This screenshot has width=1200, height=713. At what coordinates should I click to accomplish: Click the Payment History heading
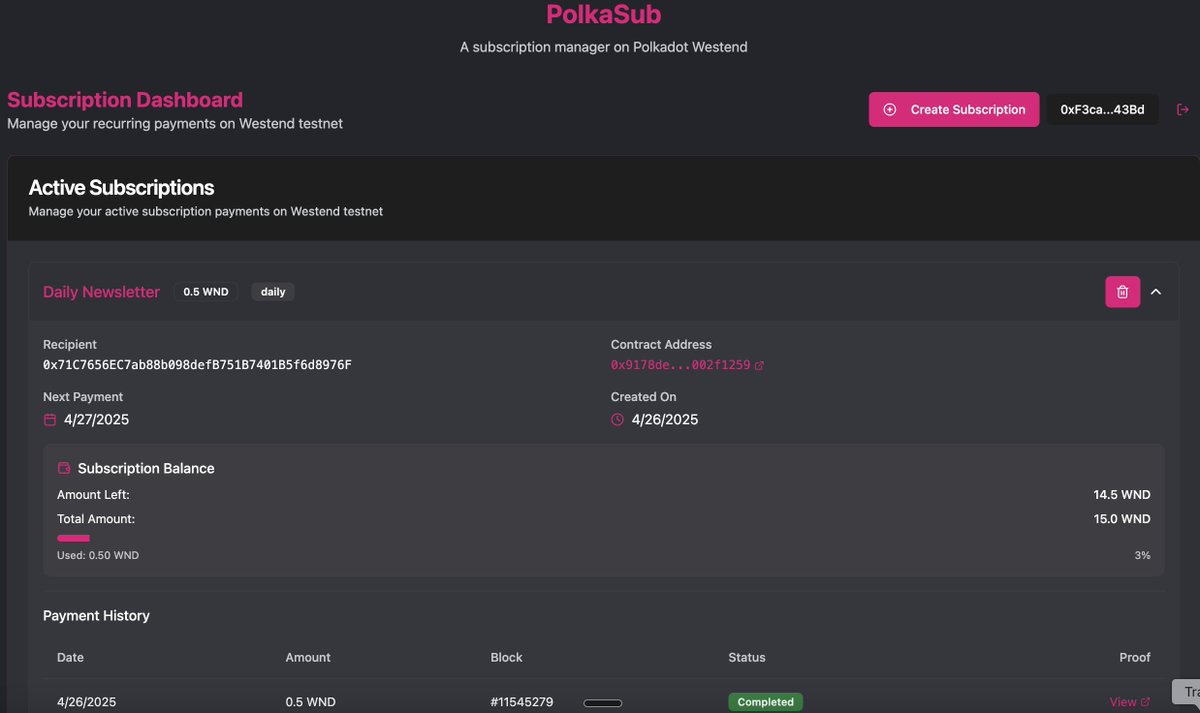click(x=96, y=616)
